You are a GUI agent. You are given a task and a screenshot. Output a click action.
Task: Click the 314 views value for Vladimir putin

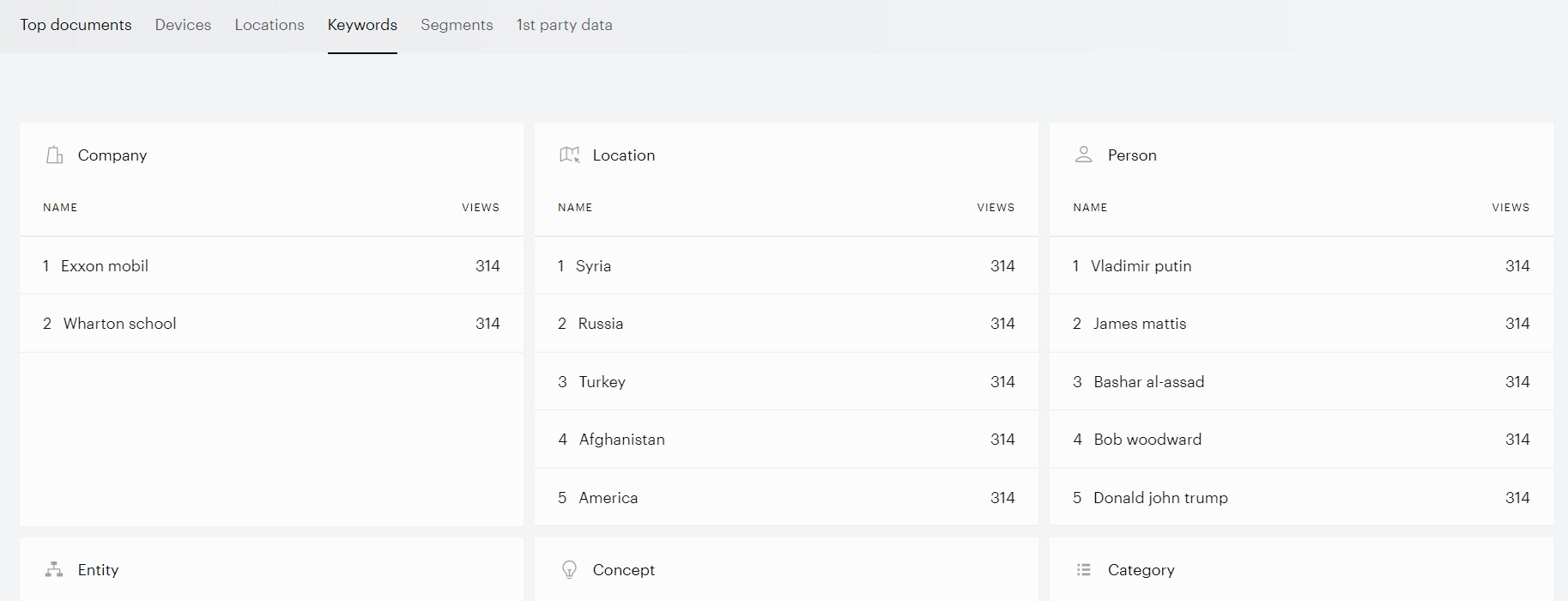1517,266
